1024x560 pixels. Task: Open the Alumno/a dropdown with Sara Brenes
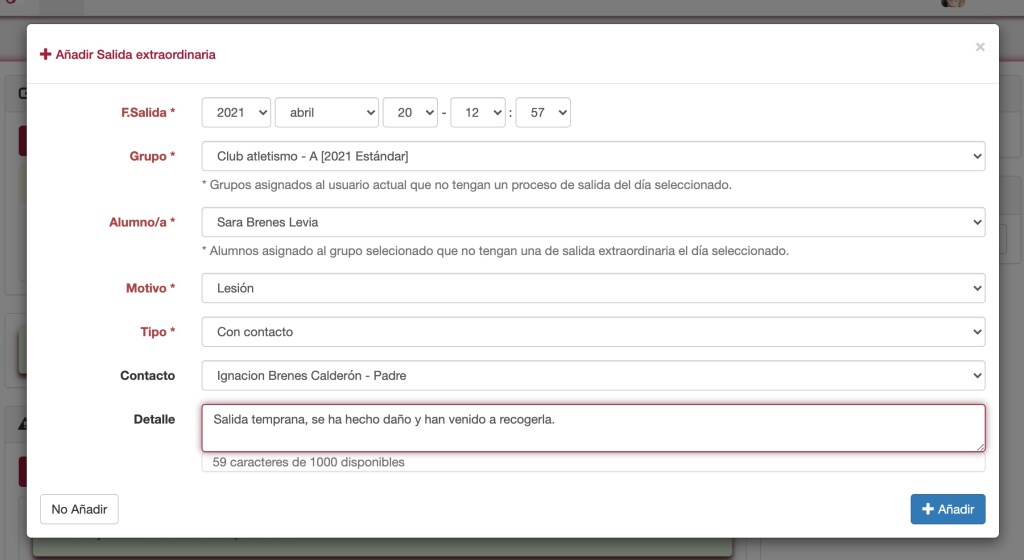[x=593, y=222]
